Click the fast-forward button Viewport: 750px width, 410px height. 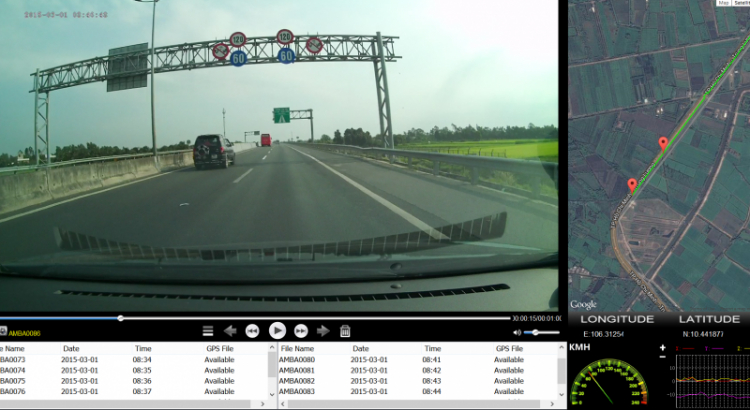[301, 331]
